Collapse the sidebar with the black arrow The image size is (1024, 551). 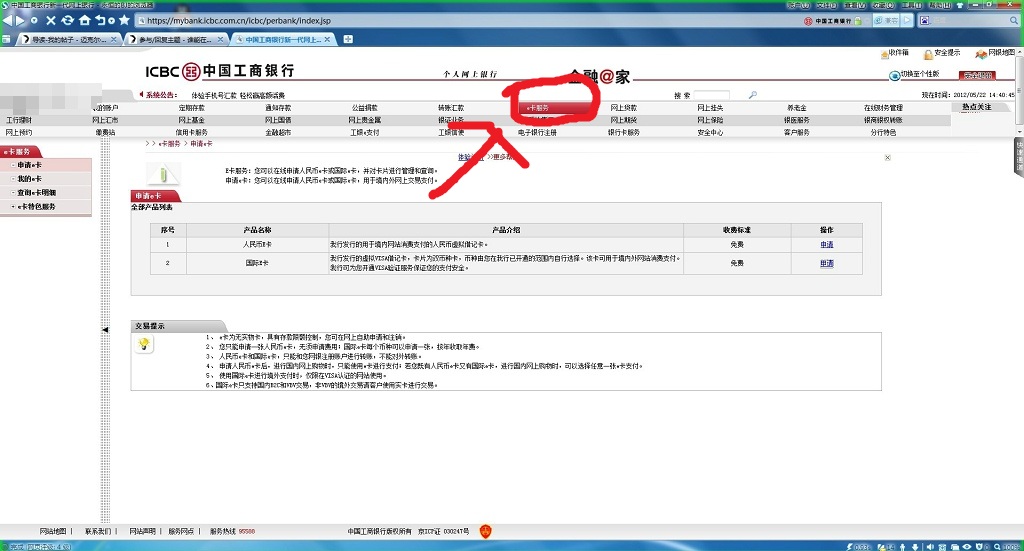pos(105,330)
